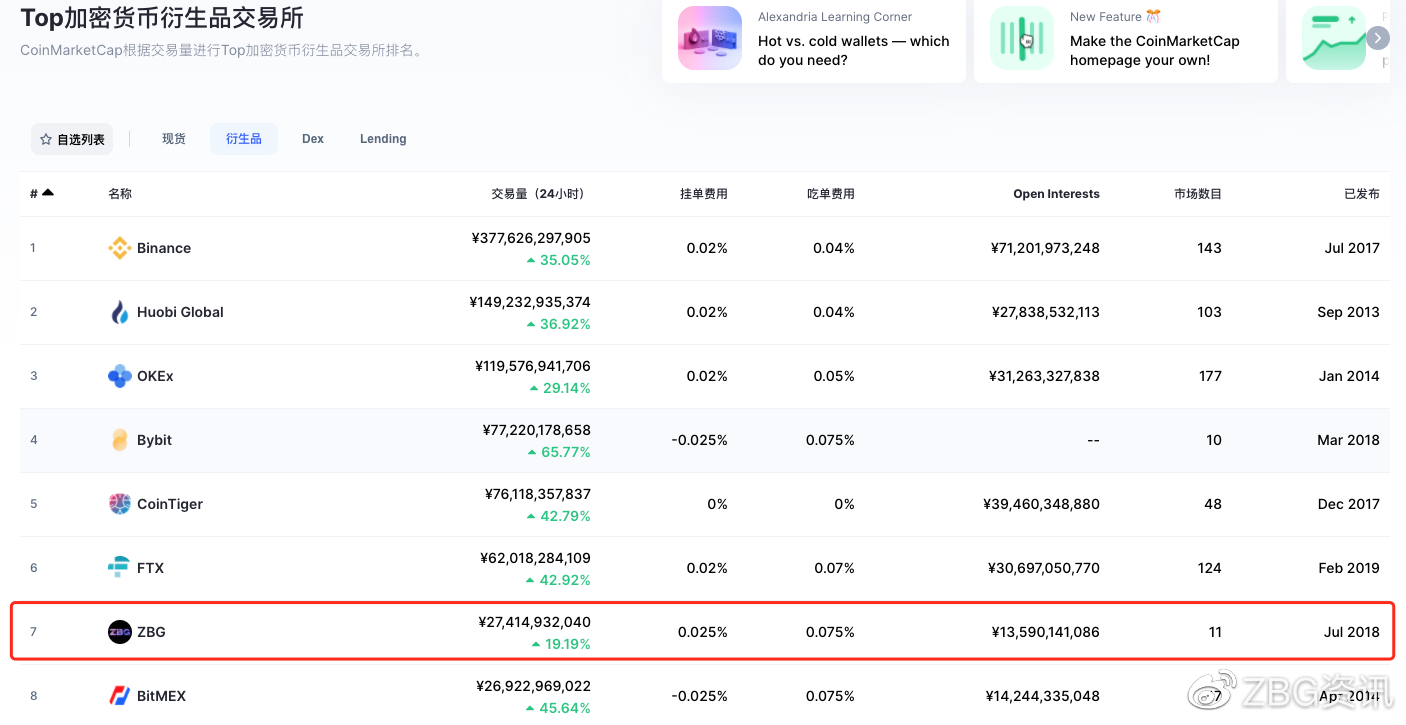Open the Bybit exchange link

click(154, 440)
